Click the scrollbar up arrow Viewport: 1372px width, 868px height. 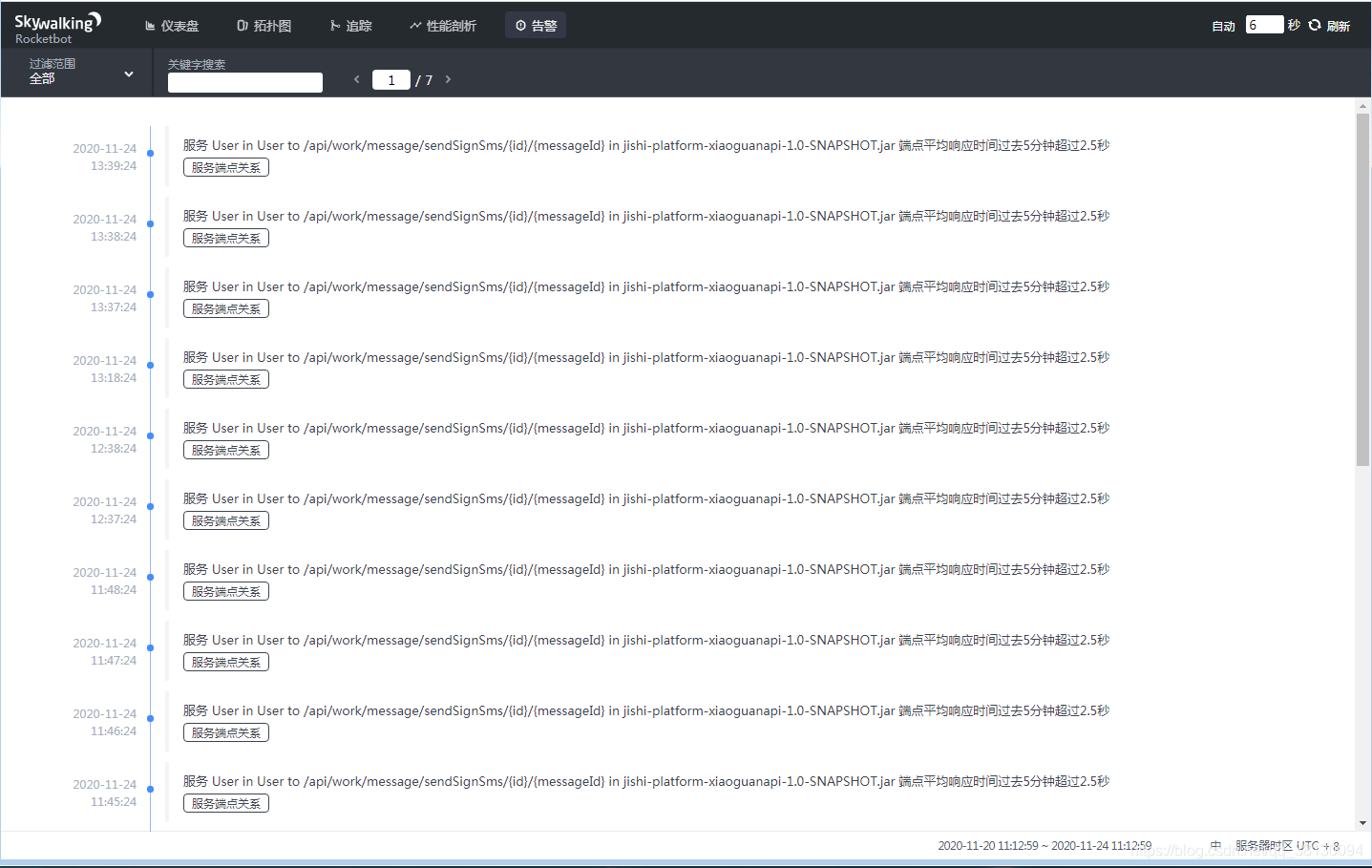point(1362,105)
